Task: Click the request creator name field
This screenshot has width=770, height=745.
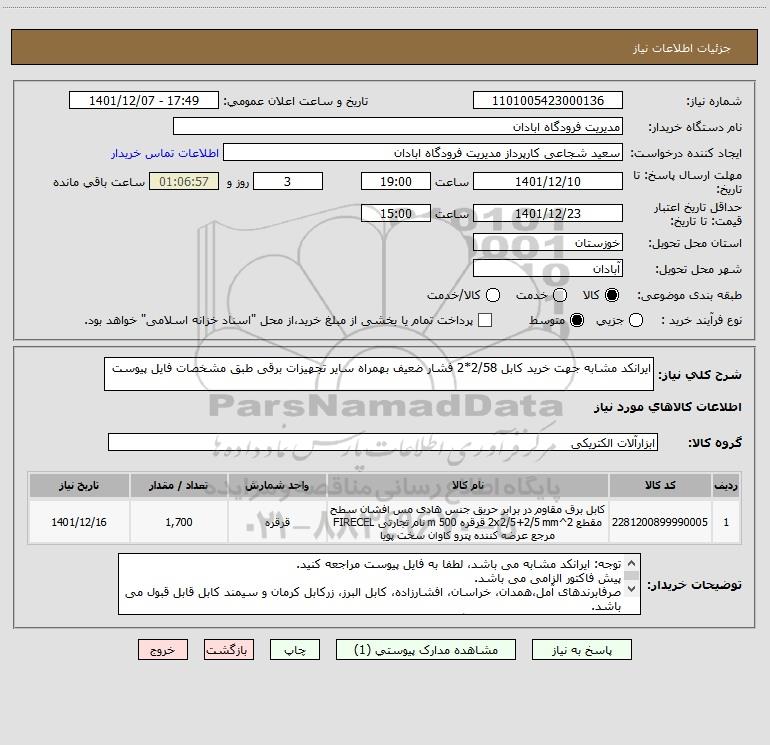Action: click(423, 153)
